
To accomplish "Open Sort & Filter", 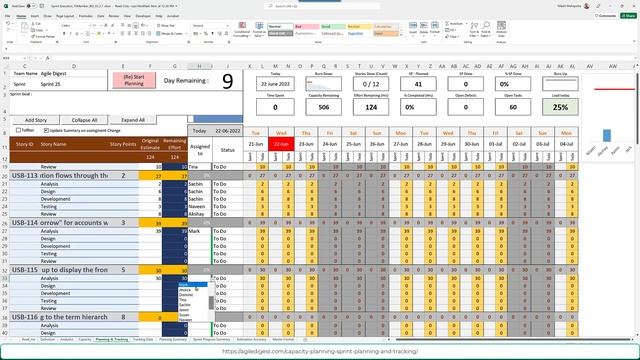I will pos(474,29).
